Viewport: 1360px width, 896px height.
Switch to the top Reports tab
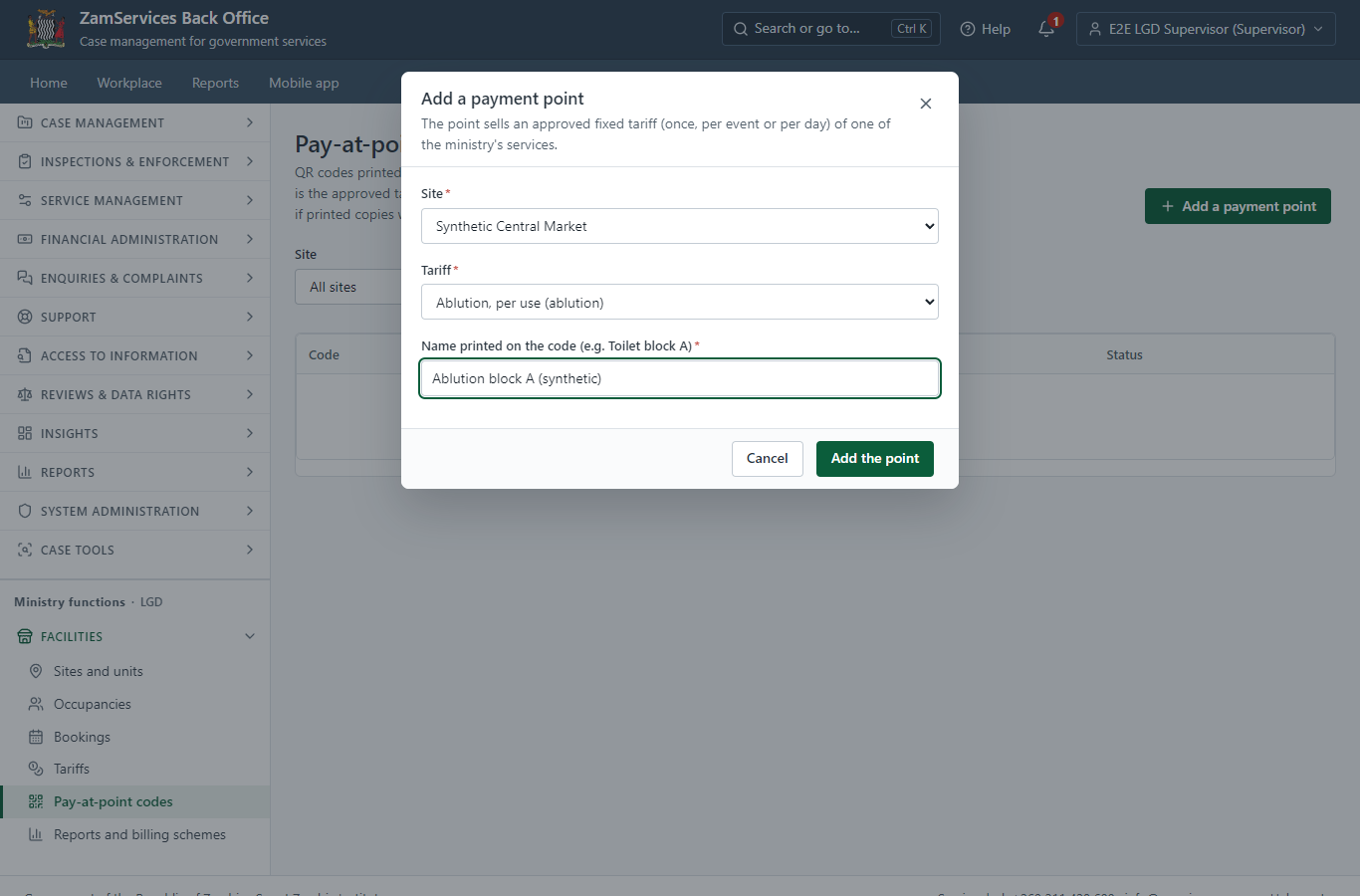pos(215,83)
